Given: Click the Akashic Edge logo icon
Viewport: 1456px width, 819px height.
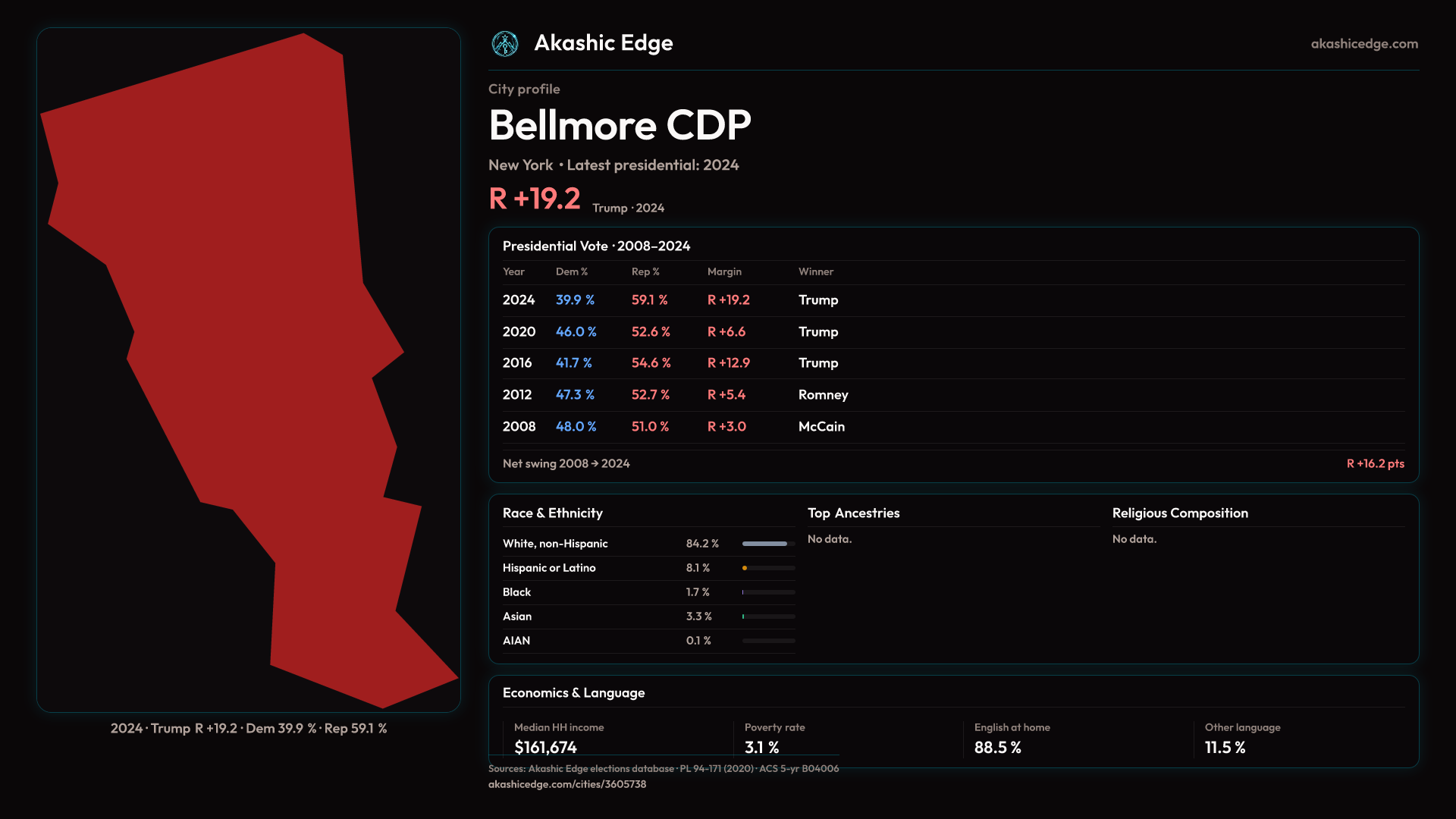Looking at the screenshot, I should [x=504, y=44].
